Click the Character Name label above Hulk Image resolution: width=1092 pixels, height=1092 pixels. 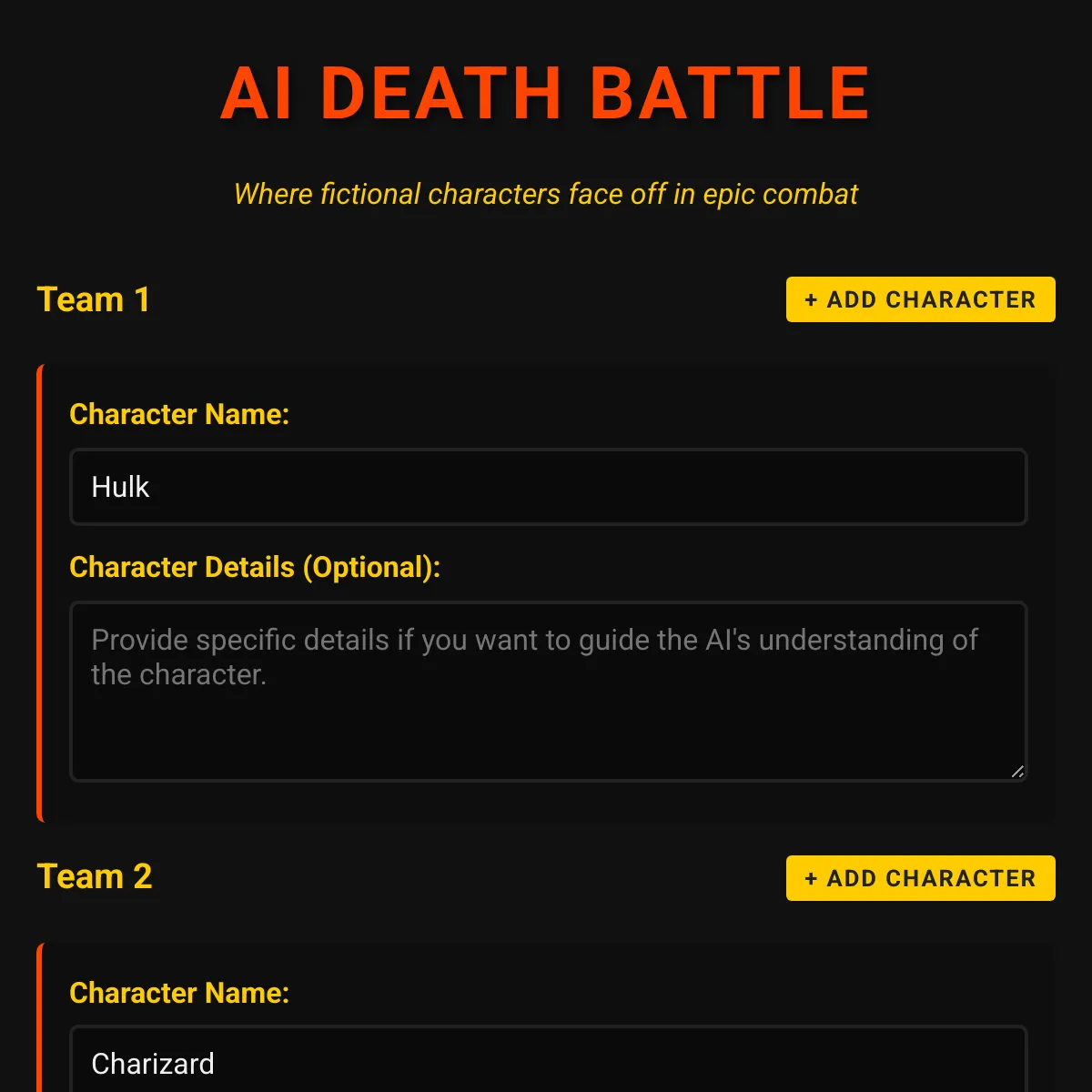[x=179, y=414]
